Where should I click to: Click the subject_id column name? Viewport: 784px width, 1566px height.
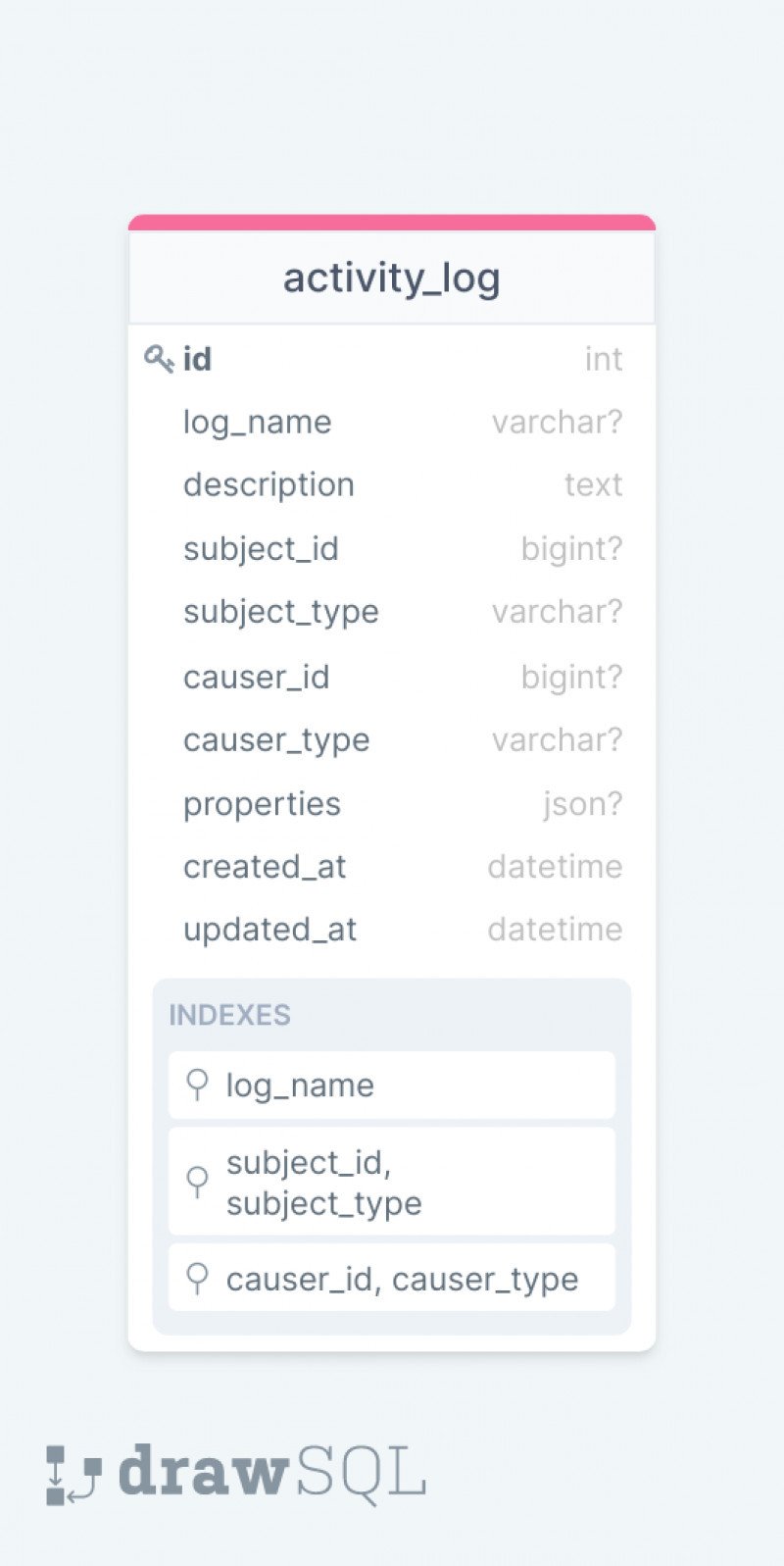pos(261,549)
